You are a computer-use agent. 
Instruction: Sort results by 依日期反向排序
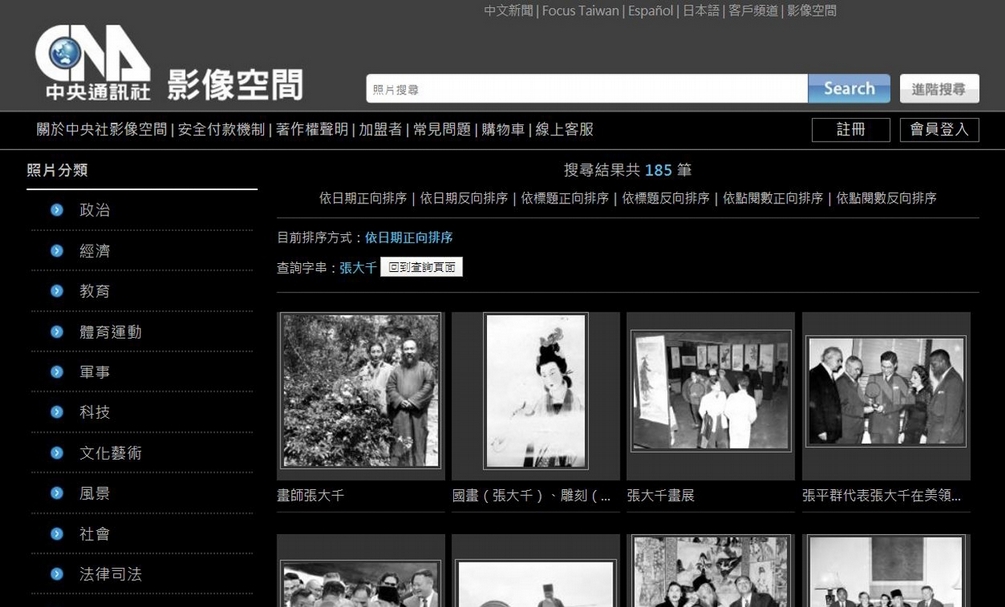[463, 198]
